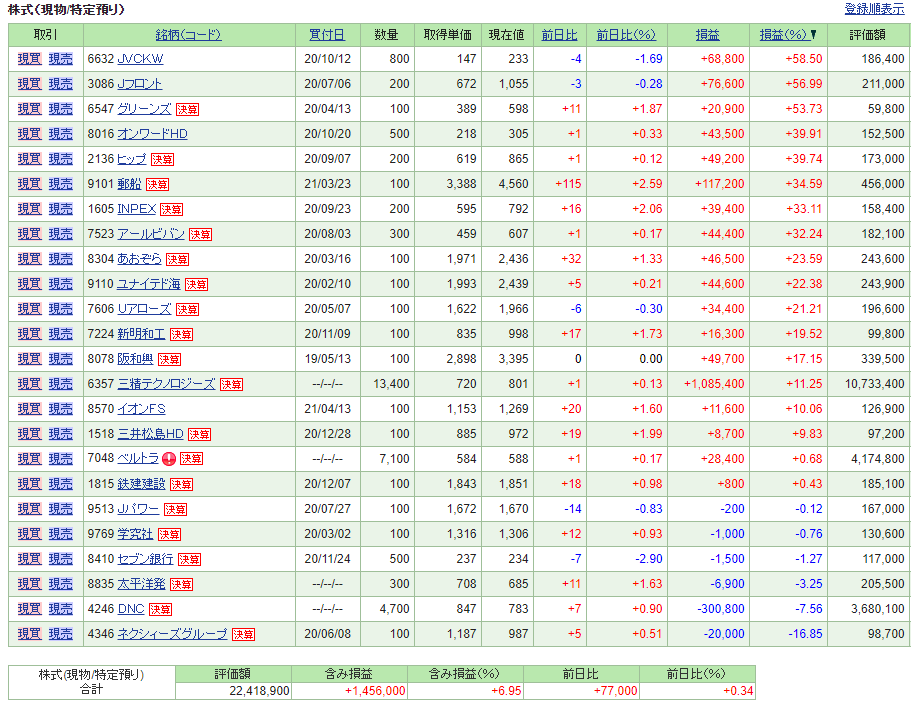Sort table by 損益 header
This screenshot has width=911, height=709.
708,35
